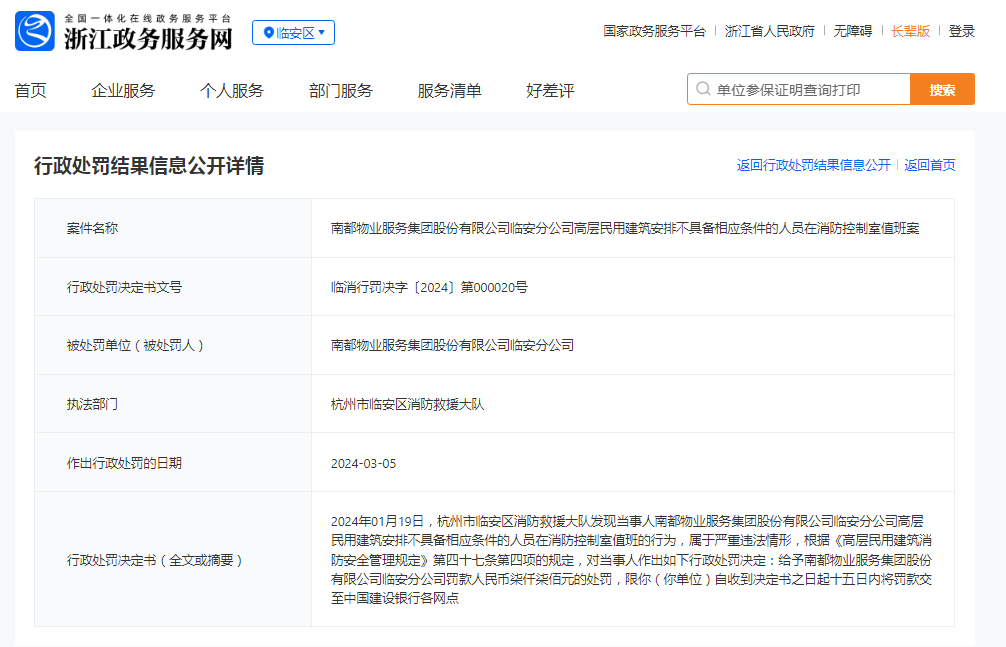Image resolution: width=1006 pixels, height=647 pixels.
Task: Select the decision summary paragraph beginning 2024年01月19日
Action: tap(631, 560)
